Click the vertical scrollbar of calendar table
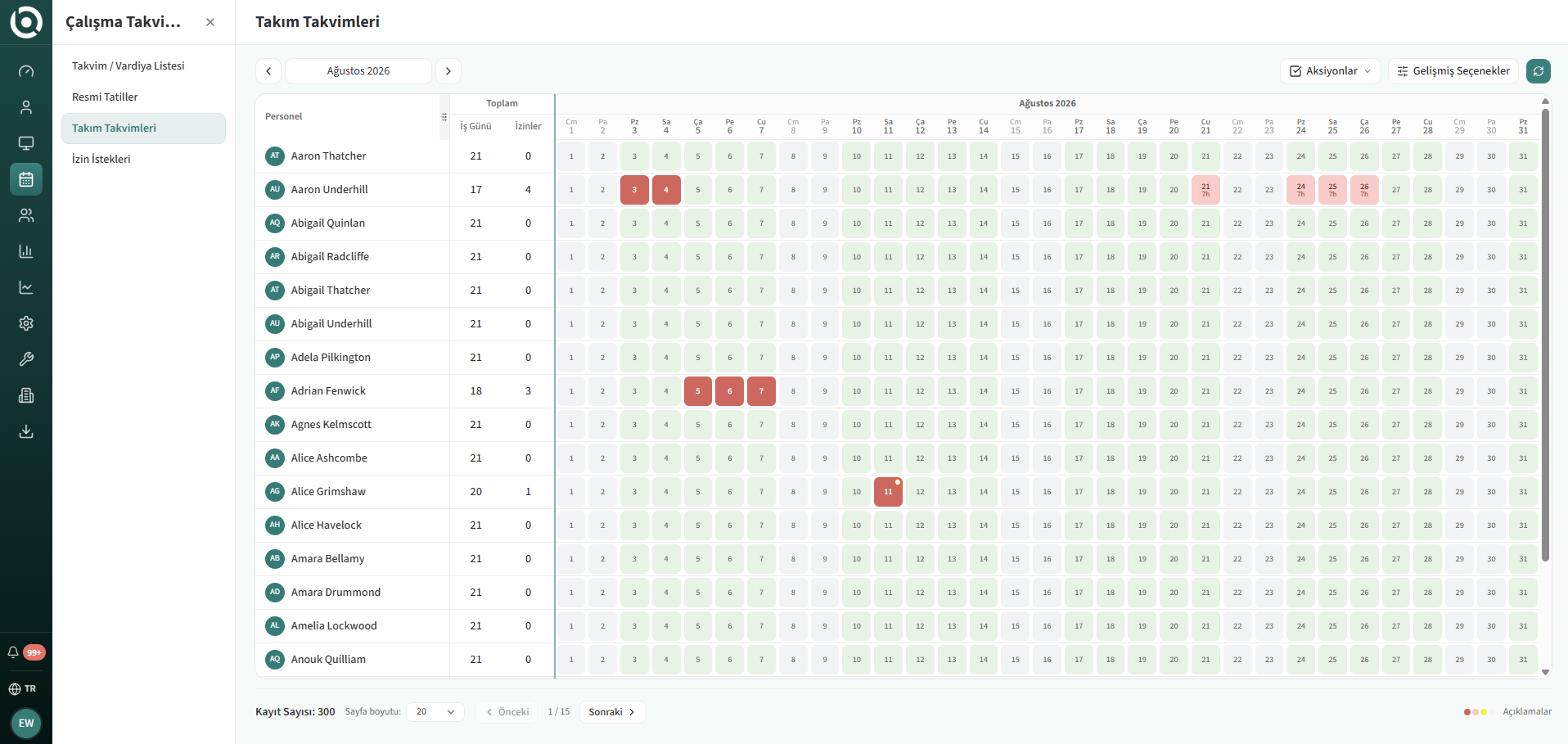 click(x=1545, y=334)
